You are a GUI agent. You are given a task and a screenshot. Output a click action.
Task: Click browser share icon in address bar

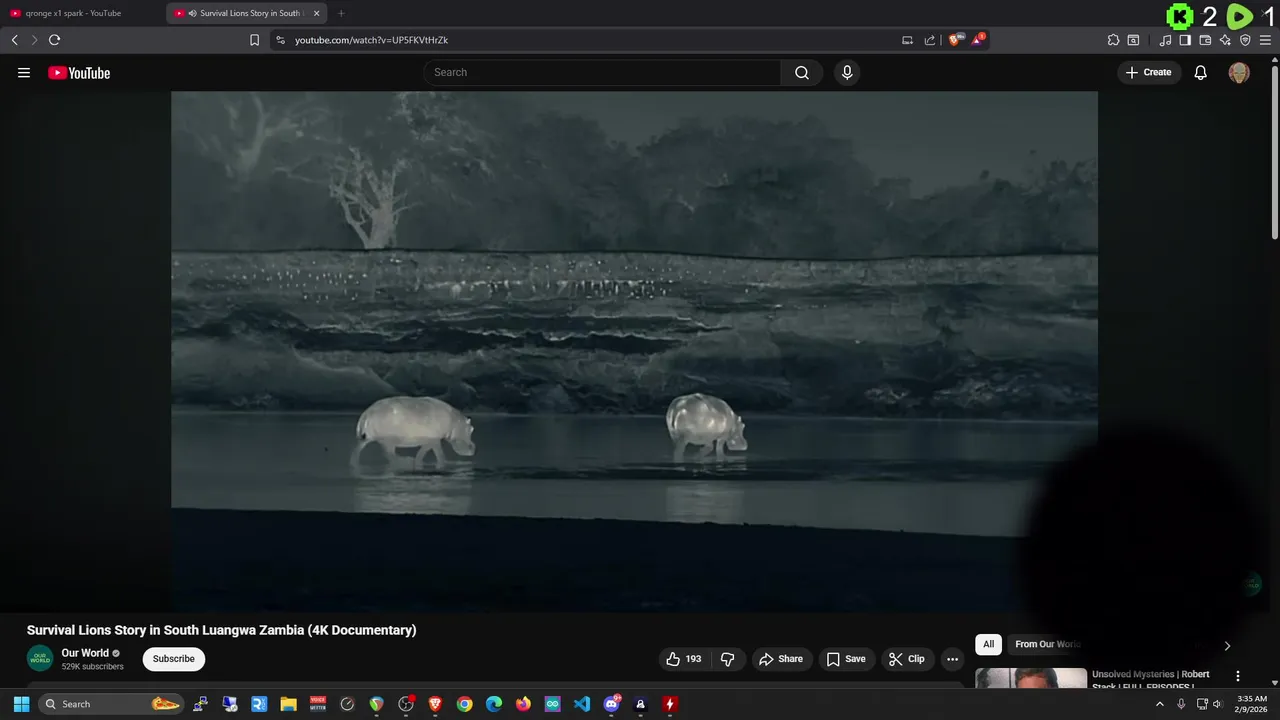[x=930, y=40]
